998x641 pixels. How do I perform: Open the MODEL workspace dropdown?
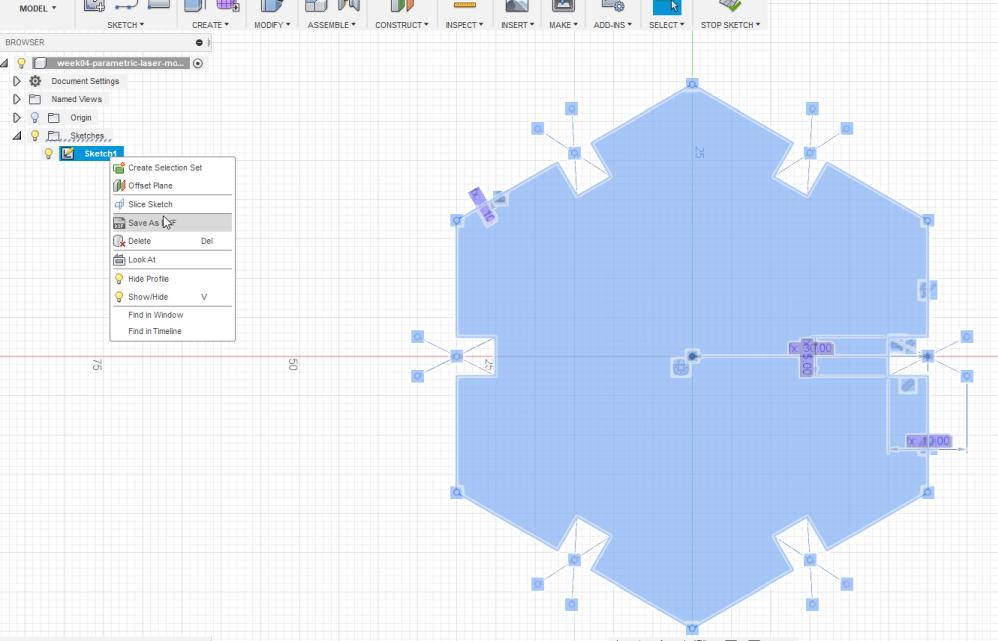(x=38, y=8)
